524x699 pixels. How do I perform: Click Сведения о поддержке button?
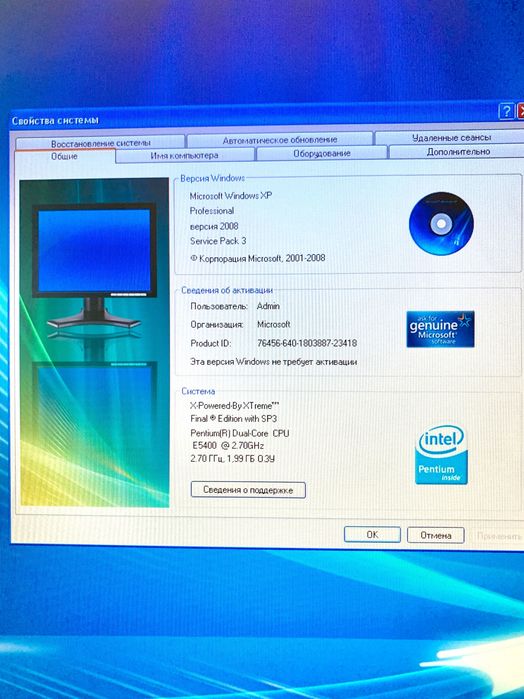click(x=248, y=490)
